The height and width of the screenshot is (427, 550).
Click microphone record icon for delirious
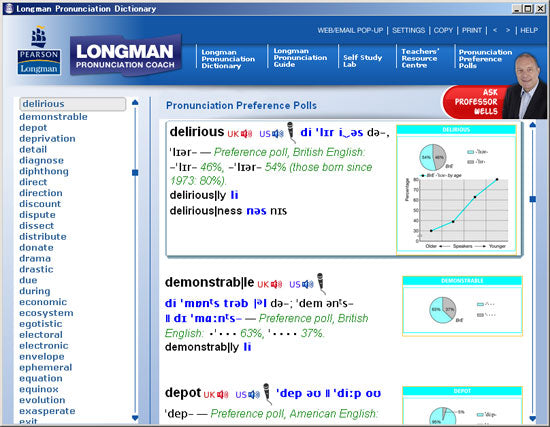(x=291, y=132)
